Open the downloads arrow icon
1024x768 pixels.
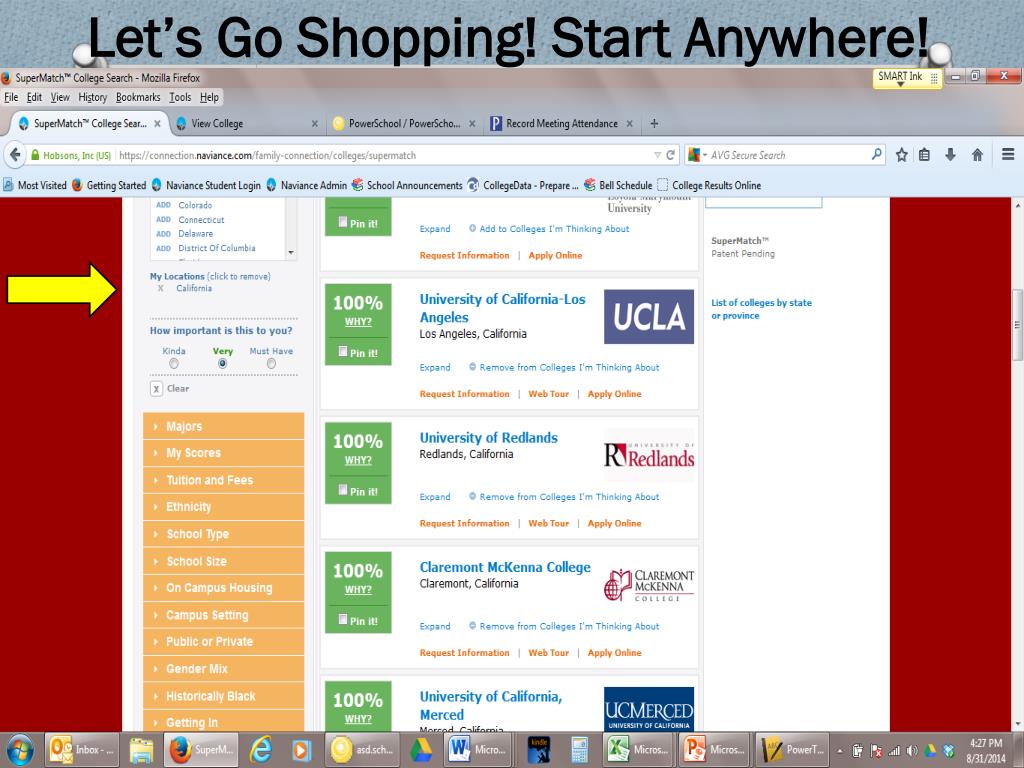coord(951,155)
